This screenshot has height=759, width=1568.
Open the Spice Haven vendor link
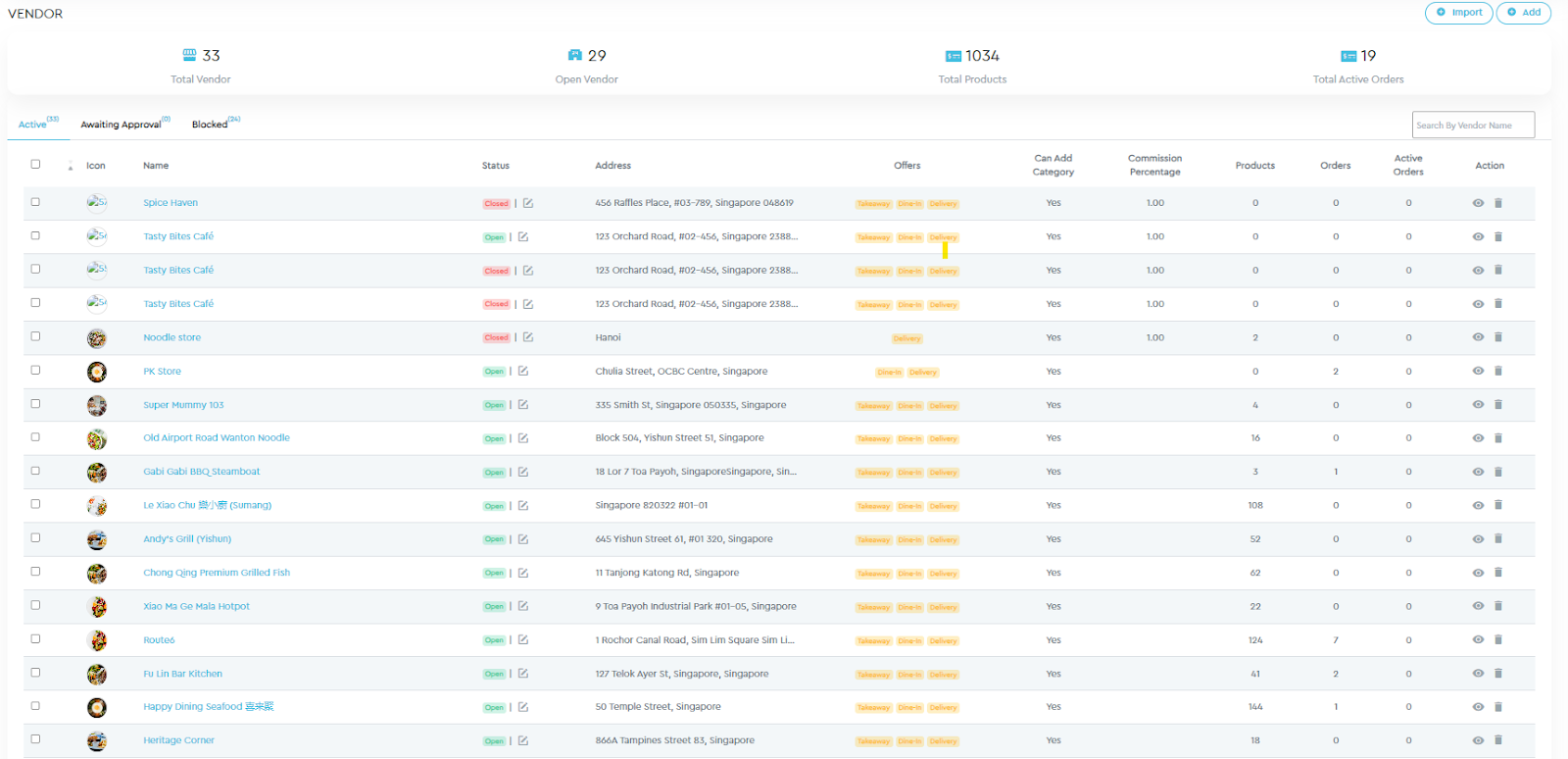pyautogui.click(x=171, y=203)
